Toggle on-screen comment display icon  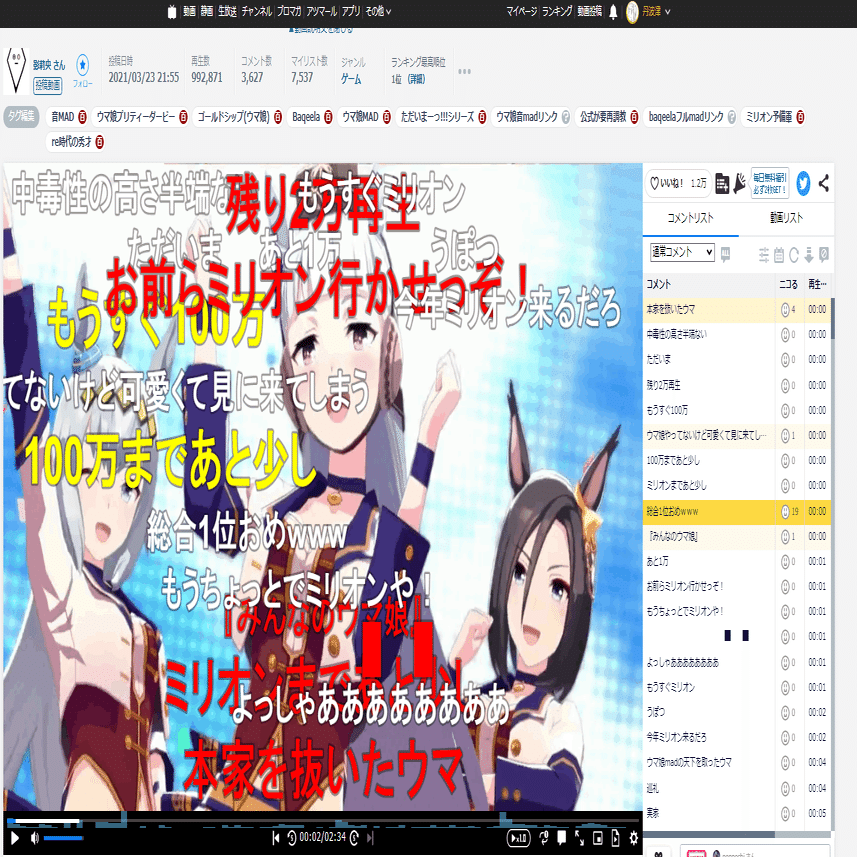pos(561,837)
